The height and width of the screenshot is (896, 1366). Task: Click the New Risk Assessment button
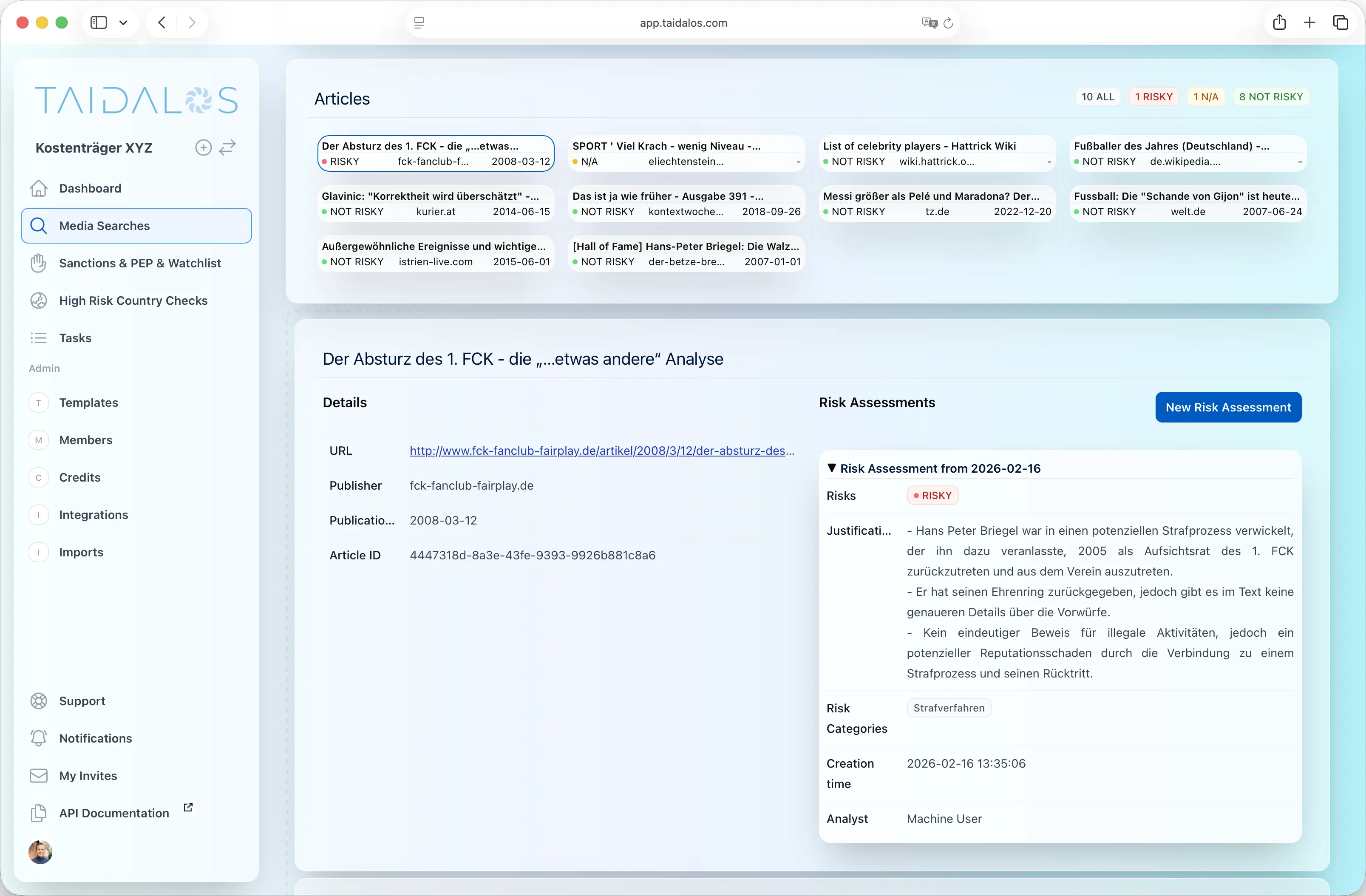click(x=1228, y=407)
